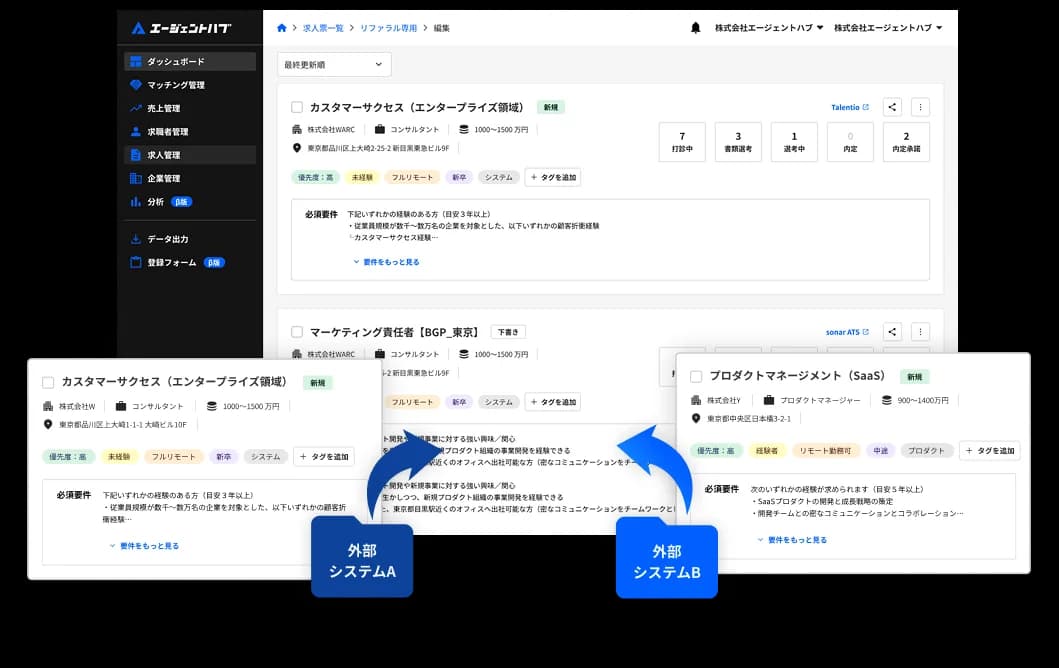Tick checkbox for カスタマーサクセス job in main list
The width and height of the screenshot is (1059, 668).
pyautogui.click(x=296, y=107)
